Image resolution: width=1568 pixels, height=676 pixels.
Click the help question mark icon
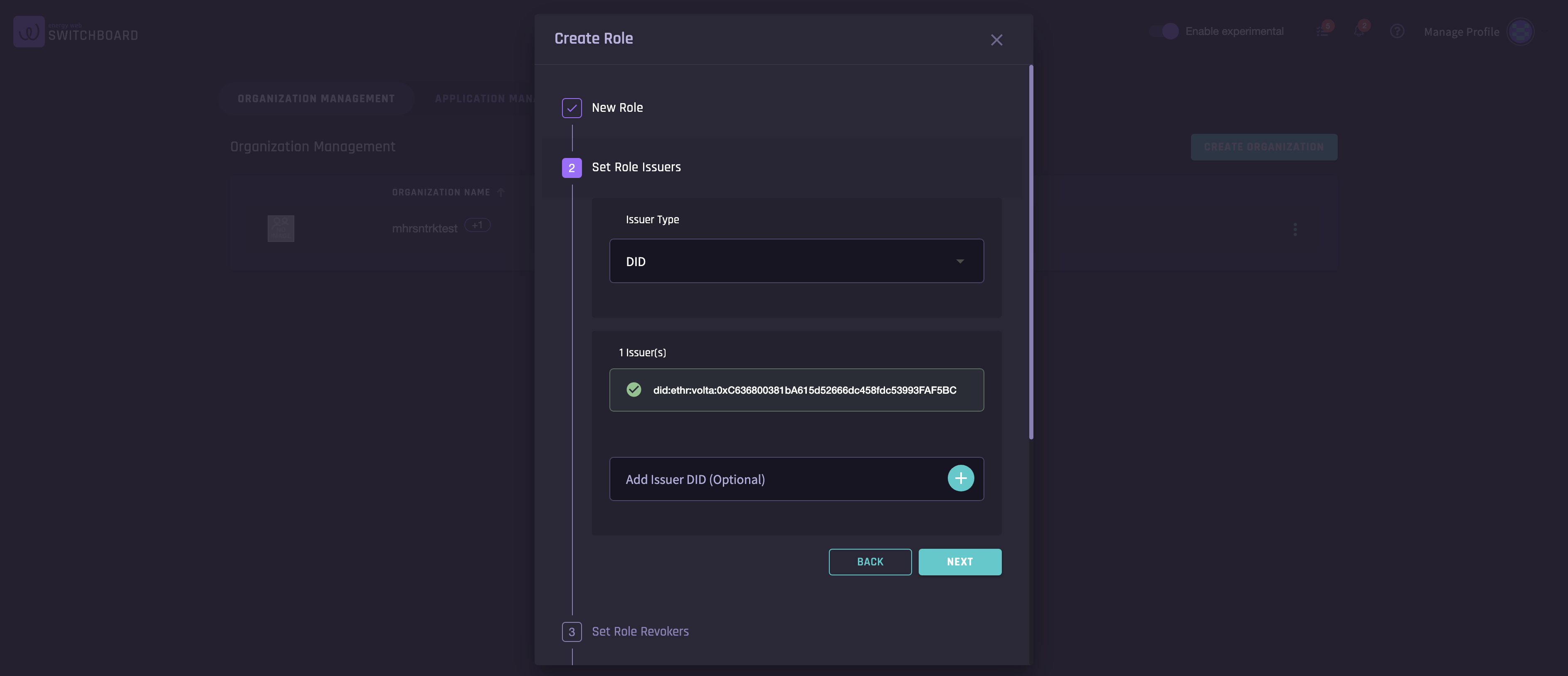pos(1397,32)
